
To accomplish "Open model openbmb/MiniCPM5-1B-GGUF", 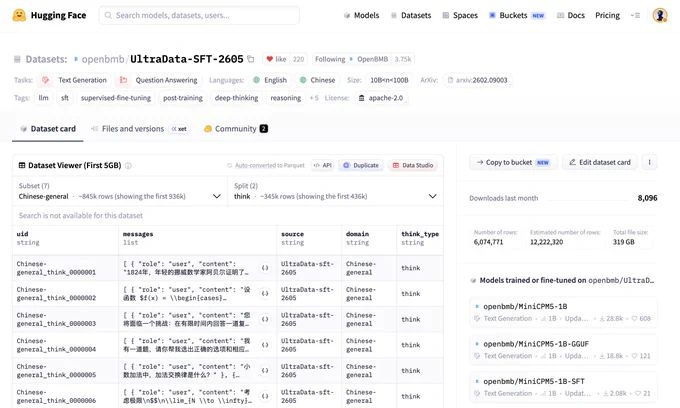I will pos(563,349).
